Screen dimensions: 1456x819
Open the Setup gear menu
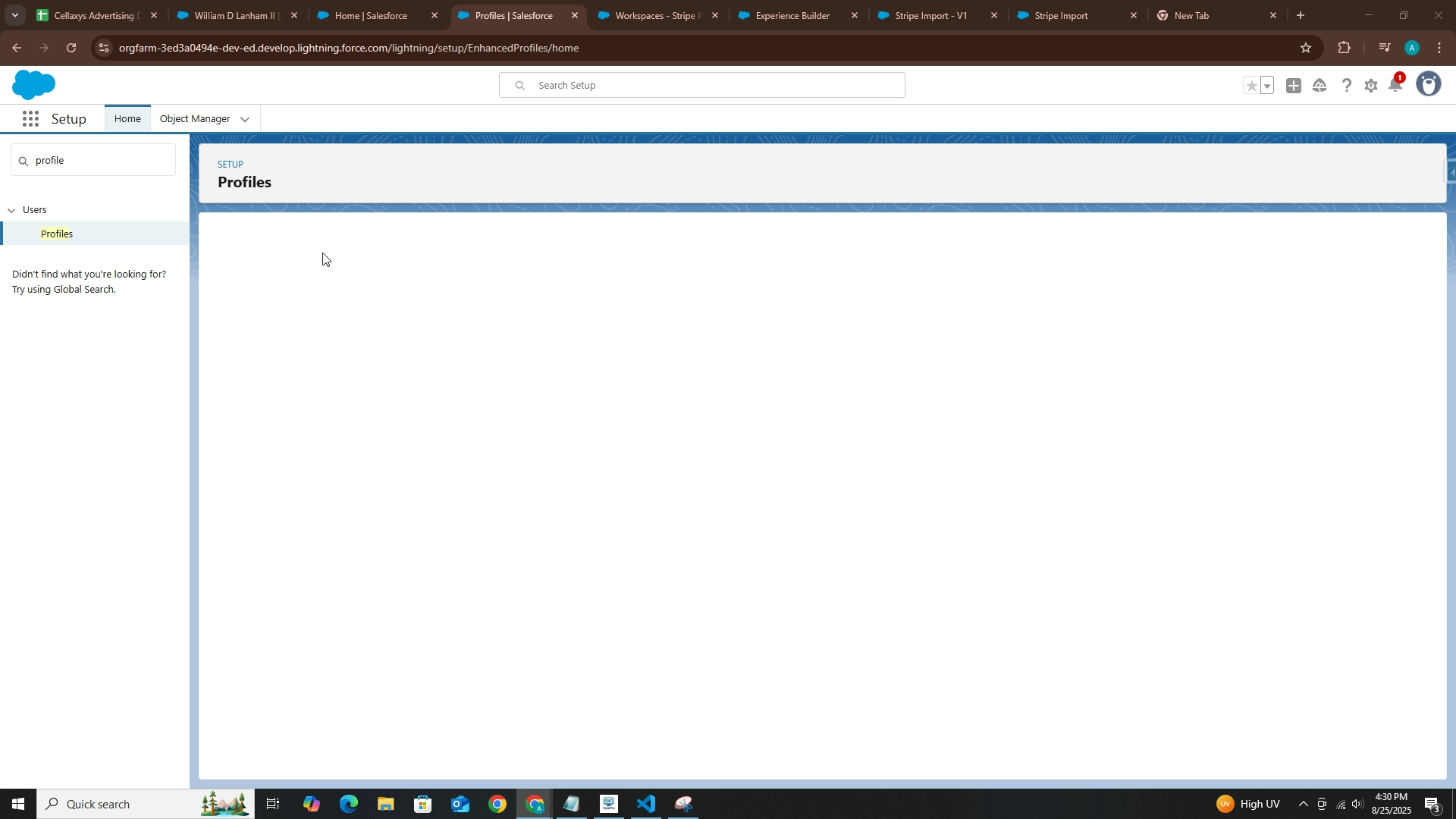1371,86
